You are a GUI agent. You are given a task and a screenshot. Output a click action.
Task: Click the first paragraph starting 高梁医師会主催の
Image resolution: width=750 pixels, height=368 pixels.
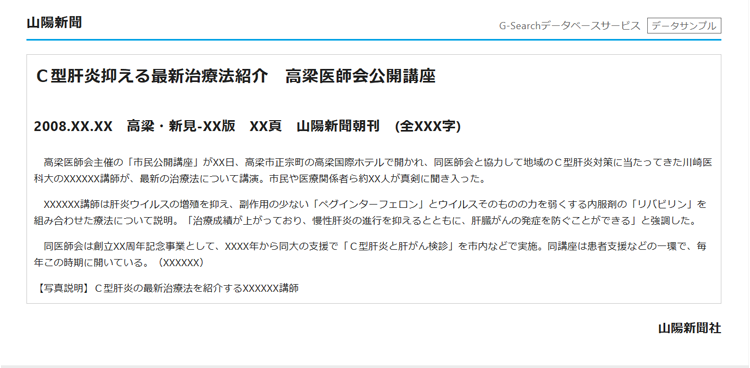click(373, 171)
